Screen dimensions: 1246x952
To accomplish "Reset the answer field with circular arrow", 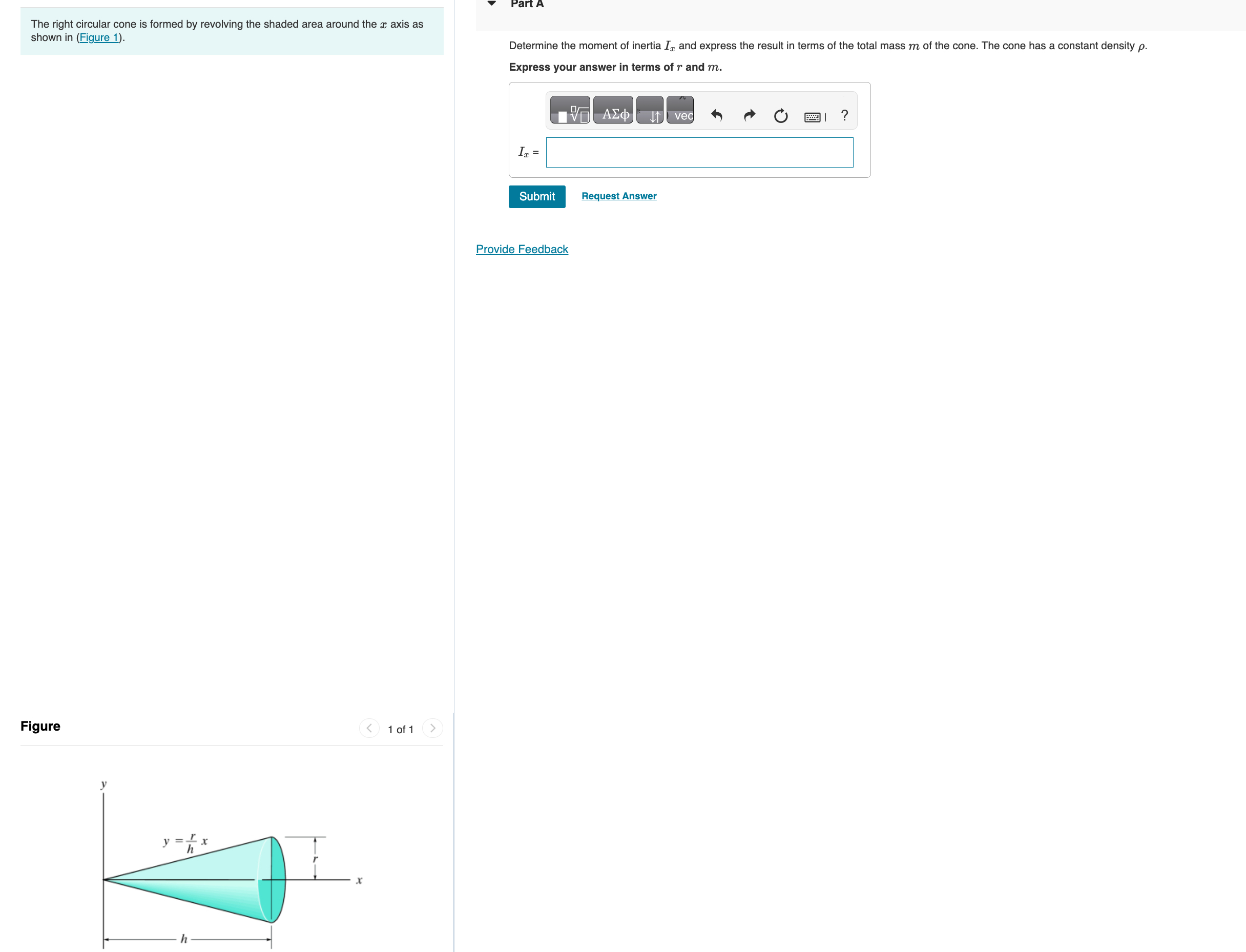I will (x=780, y=116).
